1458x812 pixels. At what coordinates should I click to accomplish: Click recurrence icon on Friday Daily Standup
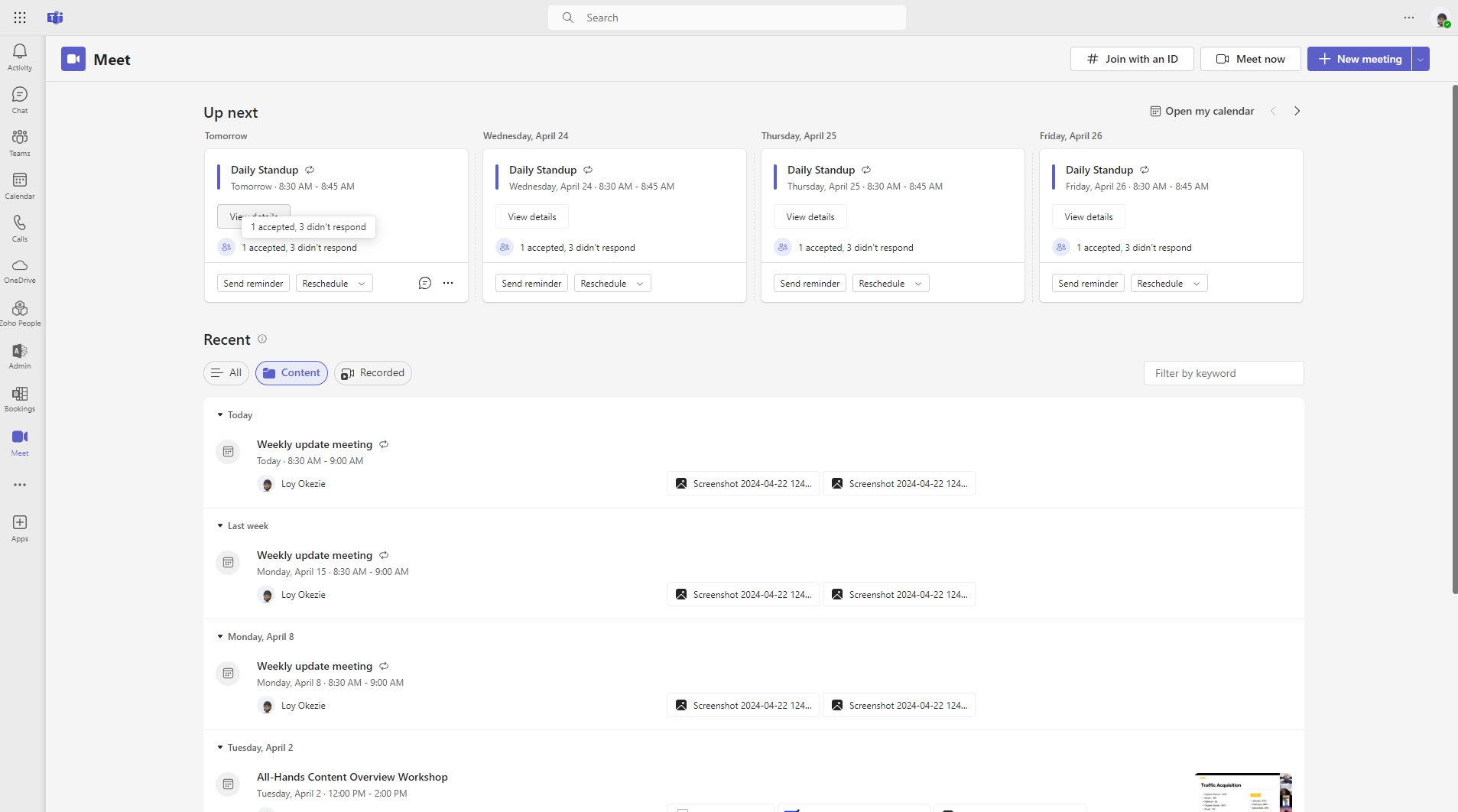click(1145, 170)
